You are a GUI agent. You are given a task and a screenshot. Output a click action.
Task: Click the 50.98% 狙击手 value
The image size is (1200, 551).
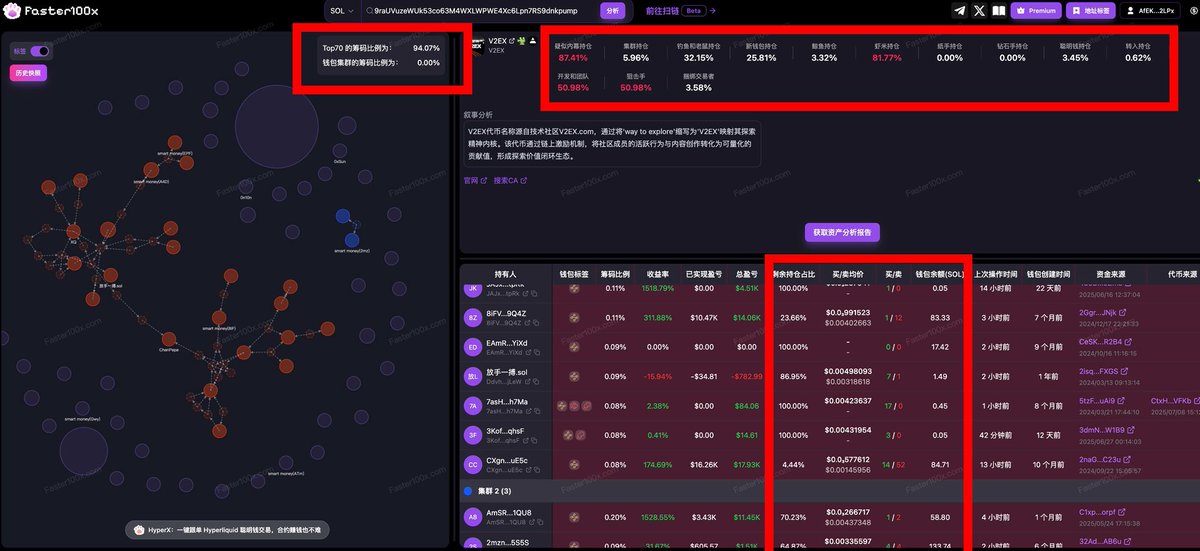click(636, 88)
